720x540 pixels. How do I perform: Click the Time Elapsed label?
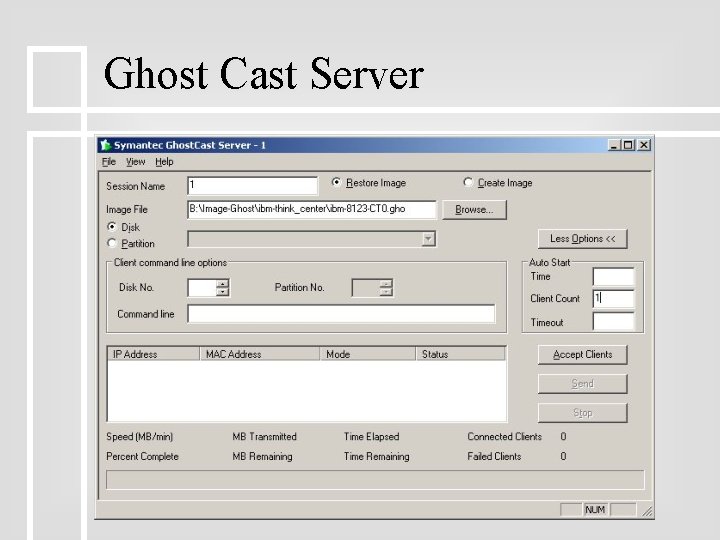(371, 437)
